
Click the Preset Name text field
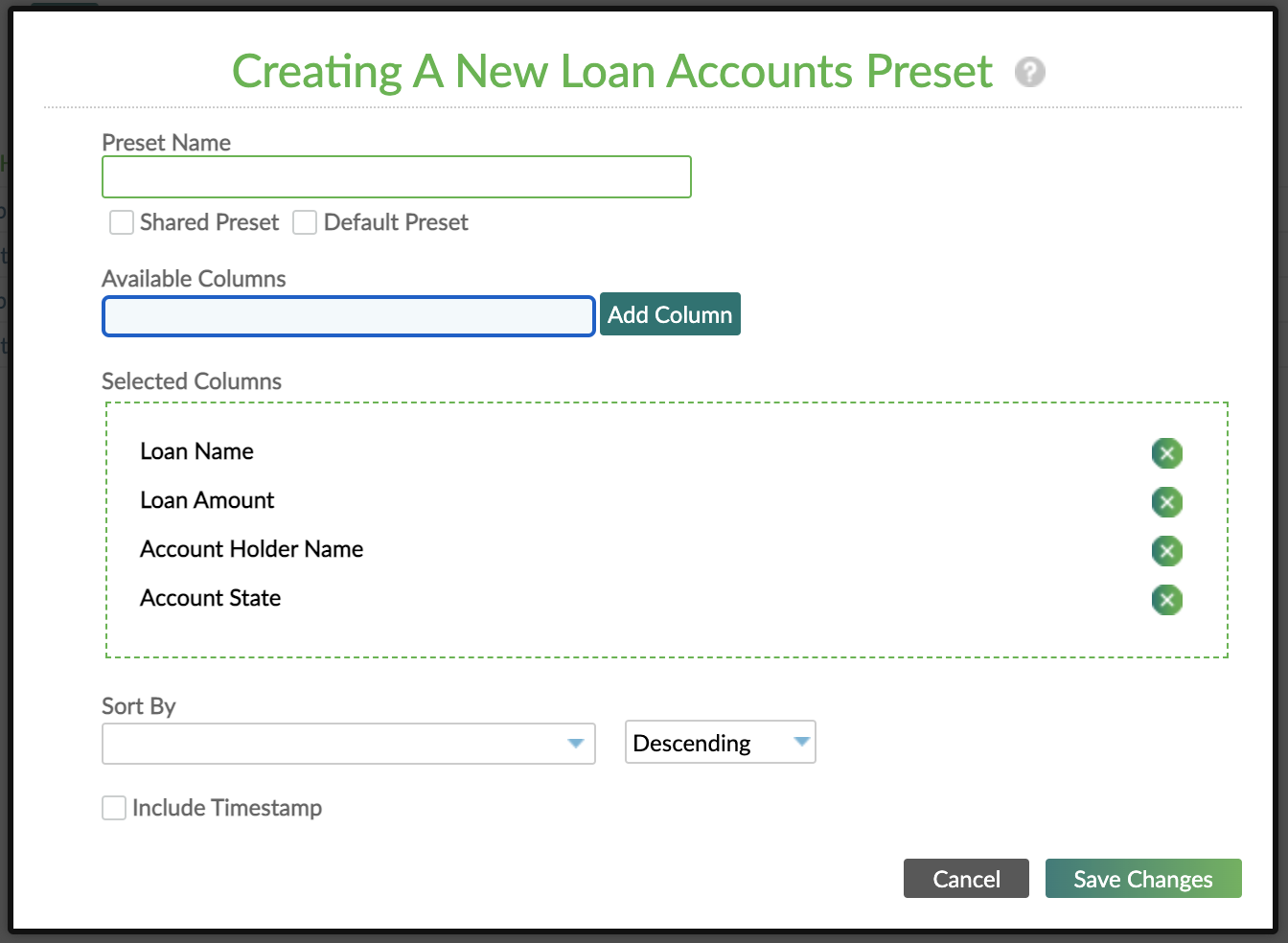397,176
